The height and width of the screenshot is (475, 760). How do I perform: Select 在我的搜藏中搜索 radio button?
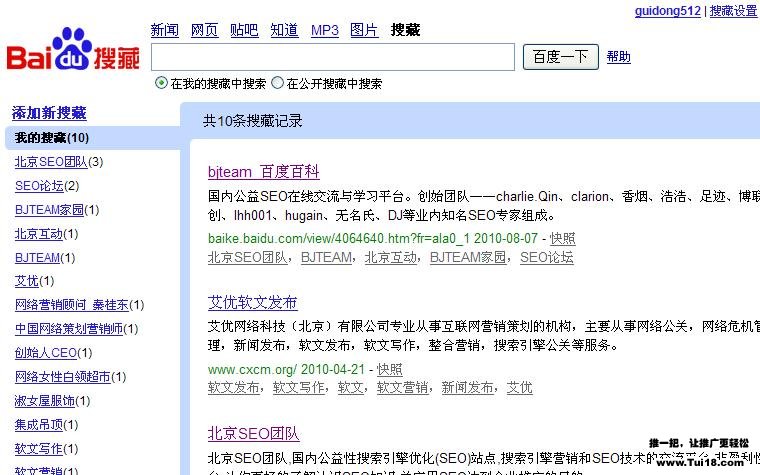pos(161,83)
